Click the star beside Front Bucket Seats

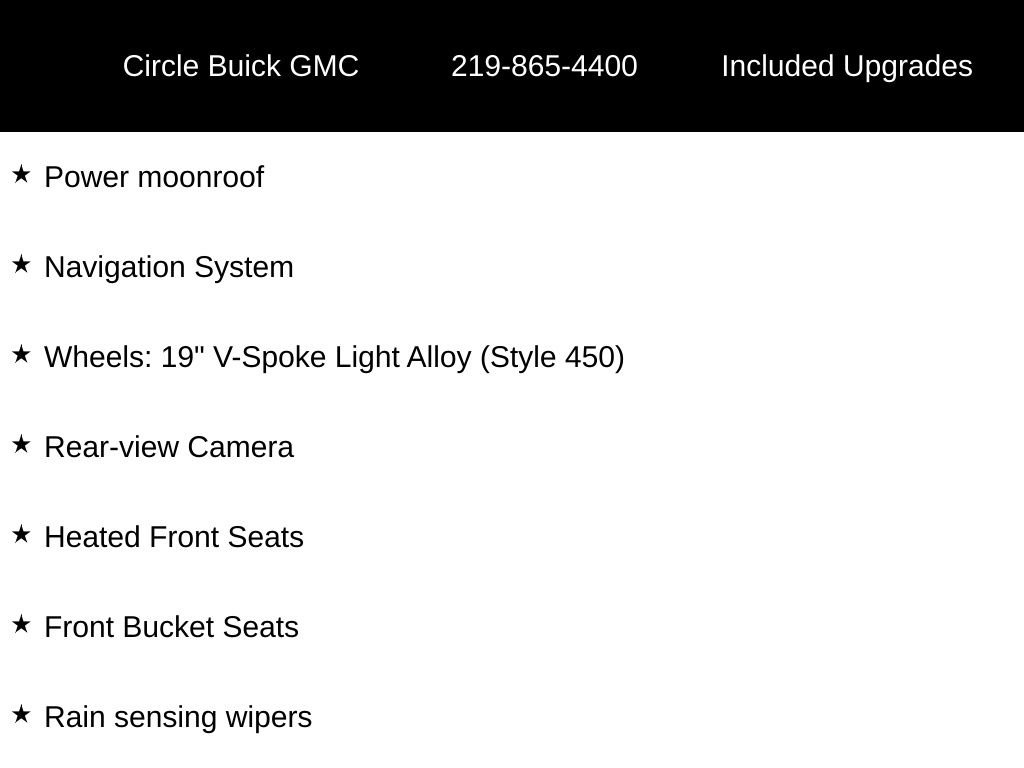21,625
